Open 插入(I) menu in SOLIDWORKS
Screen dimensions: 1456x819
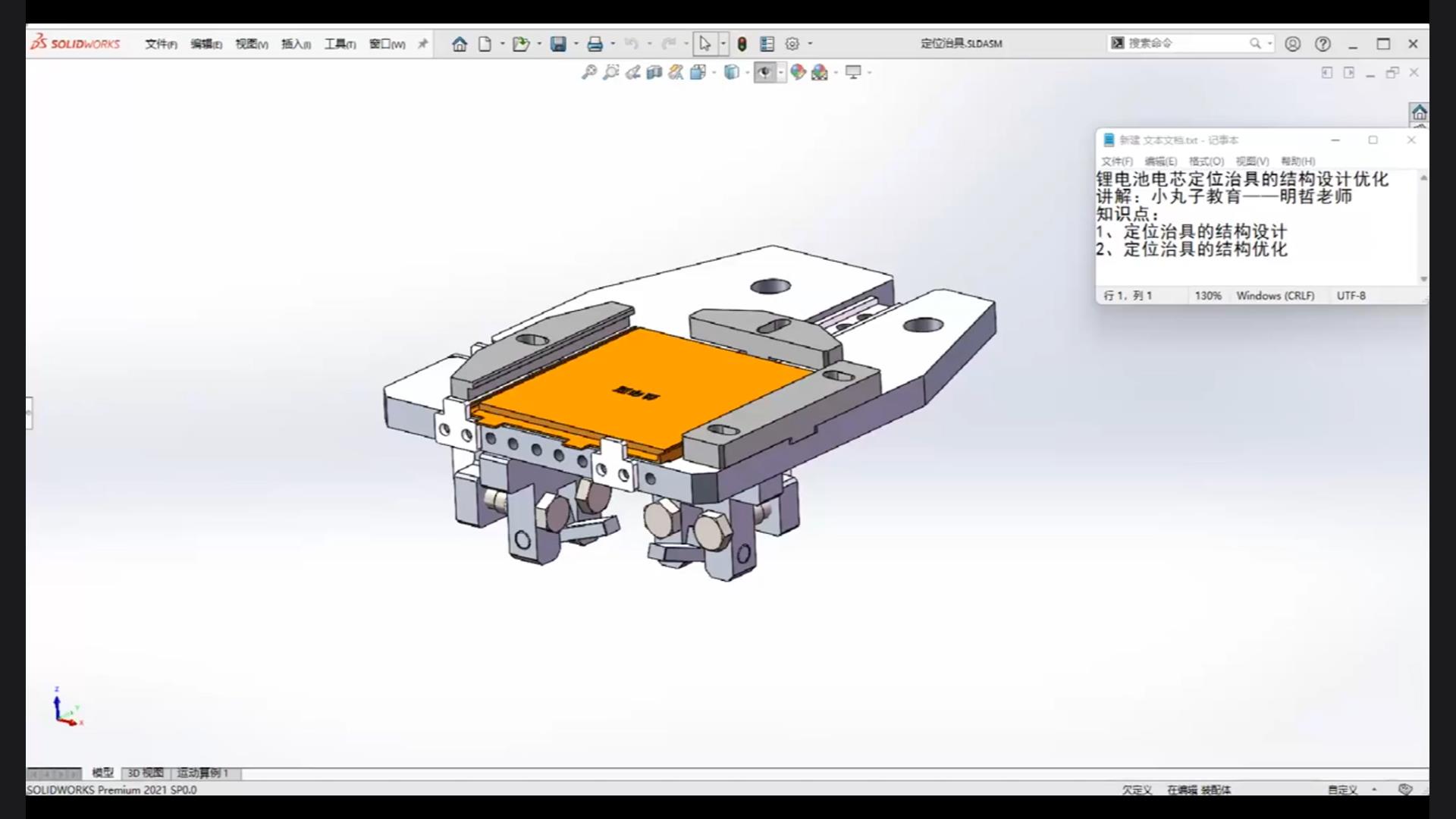pos(296,44)
